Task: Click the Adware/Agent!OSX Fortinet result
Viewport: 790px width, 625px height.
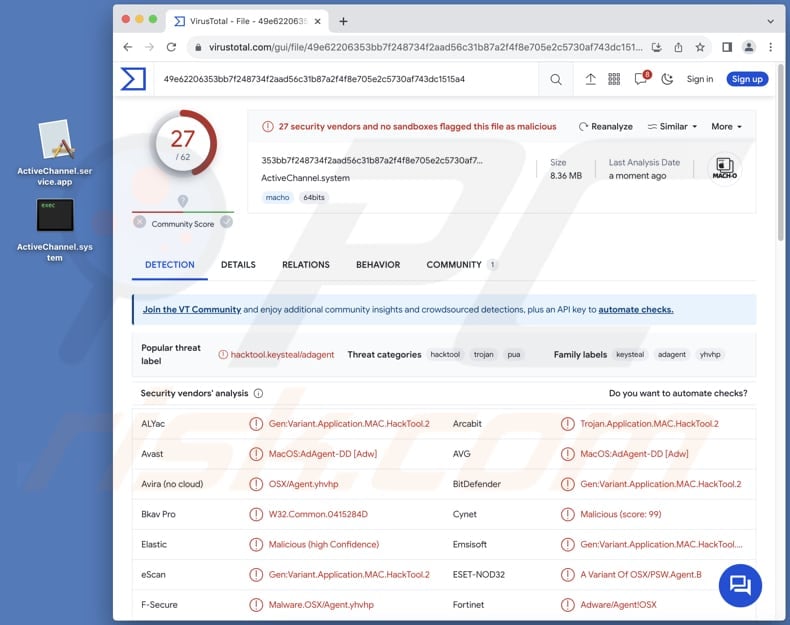Action: point(618,605)
